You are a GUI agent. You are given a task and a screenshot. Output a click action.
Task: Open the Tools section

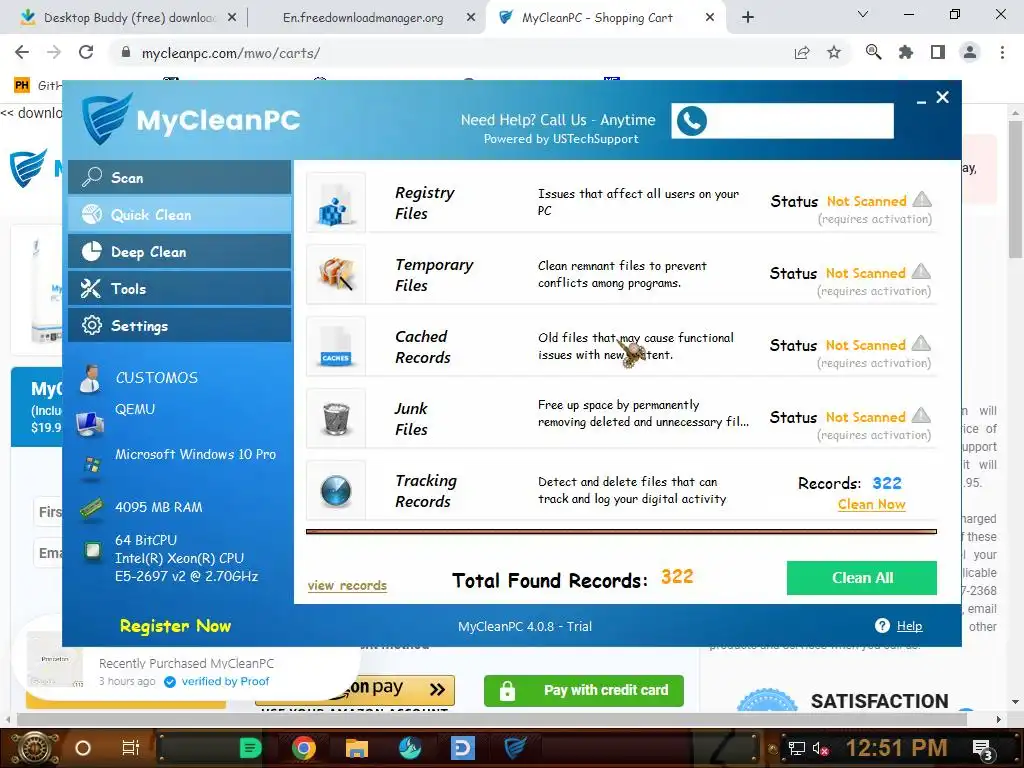[179, 289]
